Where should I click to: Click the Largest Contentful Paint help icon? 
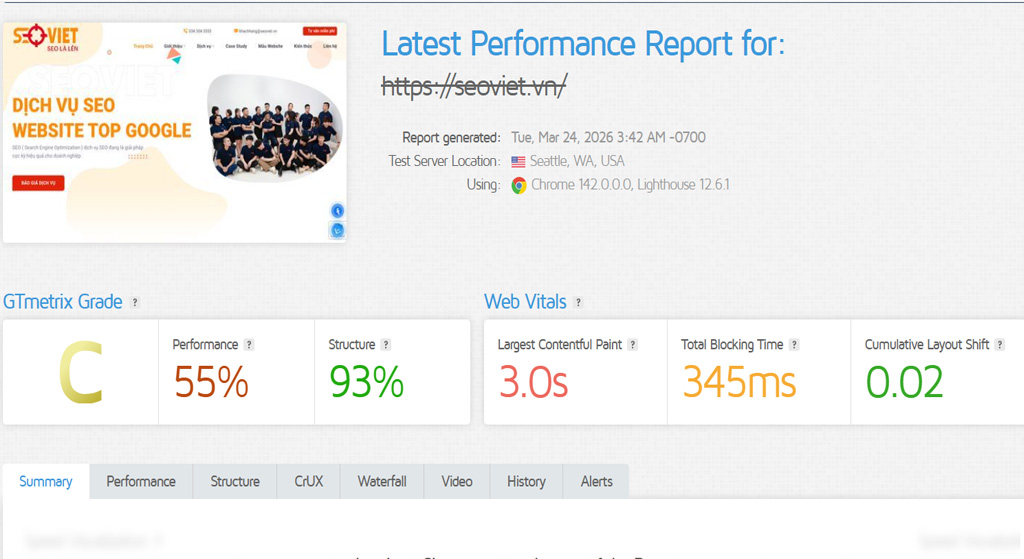633,345
